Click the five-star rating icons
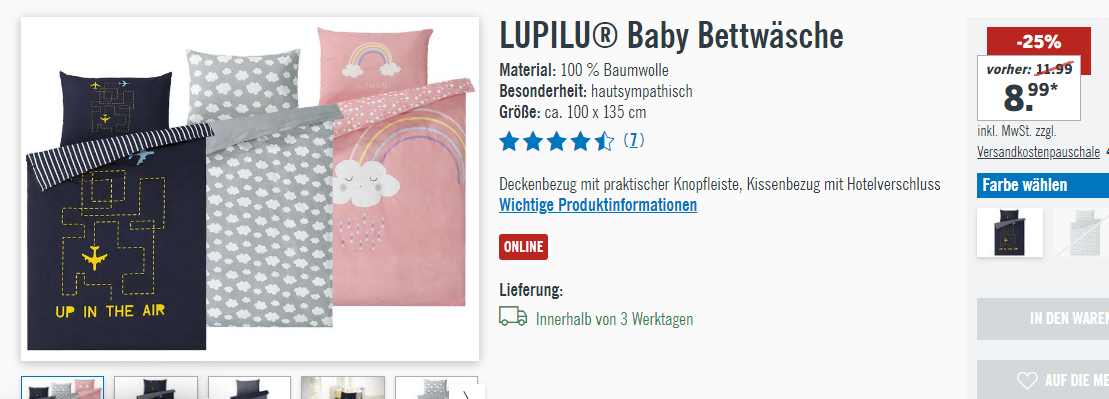 pos(557,142)
